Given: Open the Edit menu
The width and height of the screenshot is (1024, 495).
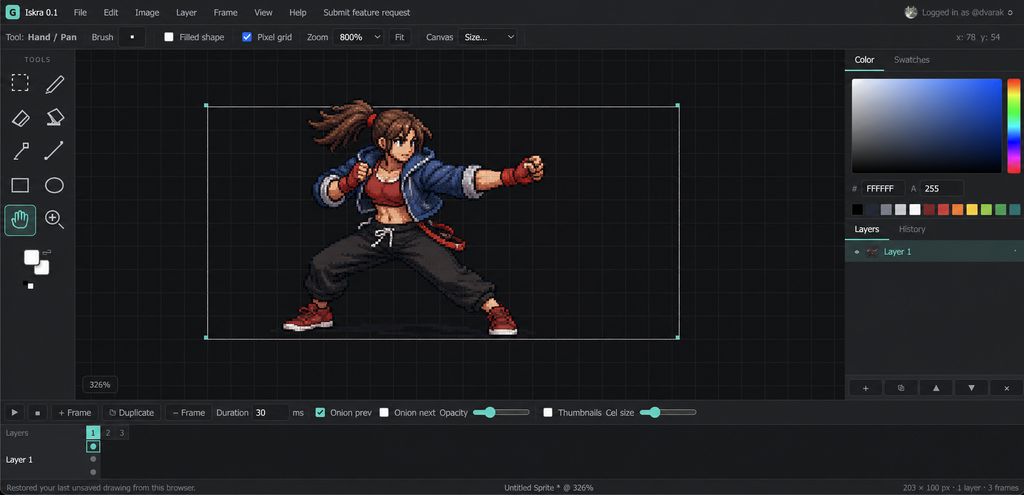Looking at the screenshot, I should 111,12.
